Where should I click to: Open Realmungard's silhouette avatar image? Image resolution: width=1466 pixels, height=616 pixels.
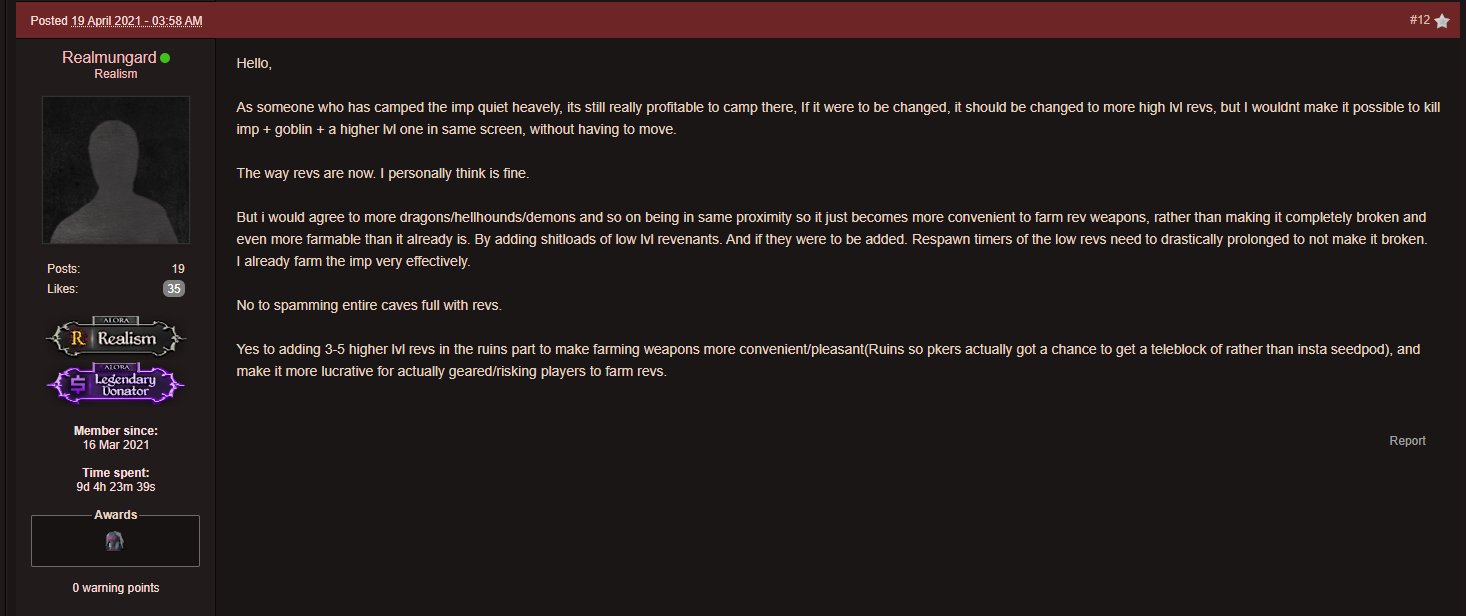(116, 170)
